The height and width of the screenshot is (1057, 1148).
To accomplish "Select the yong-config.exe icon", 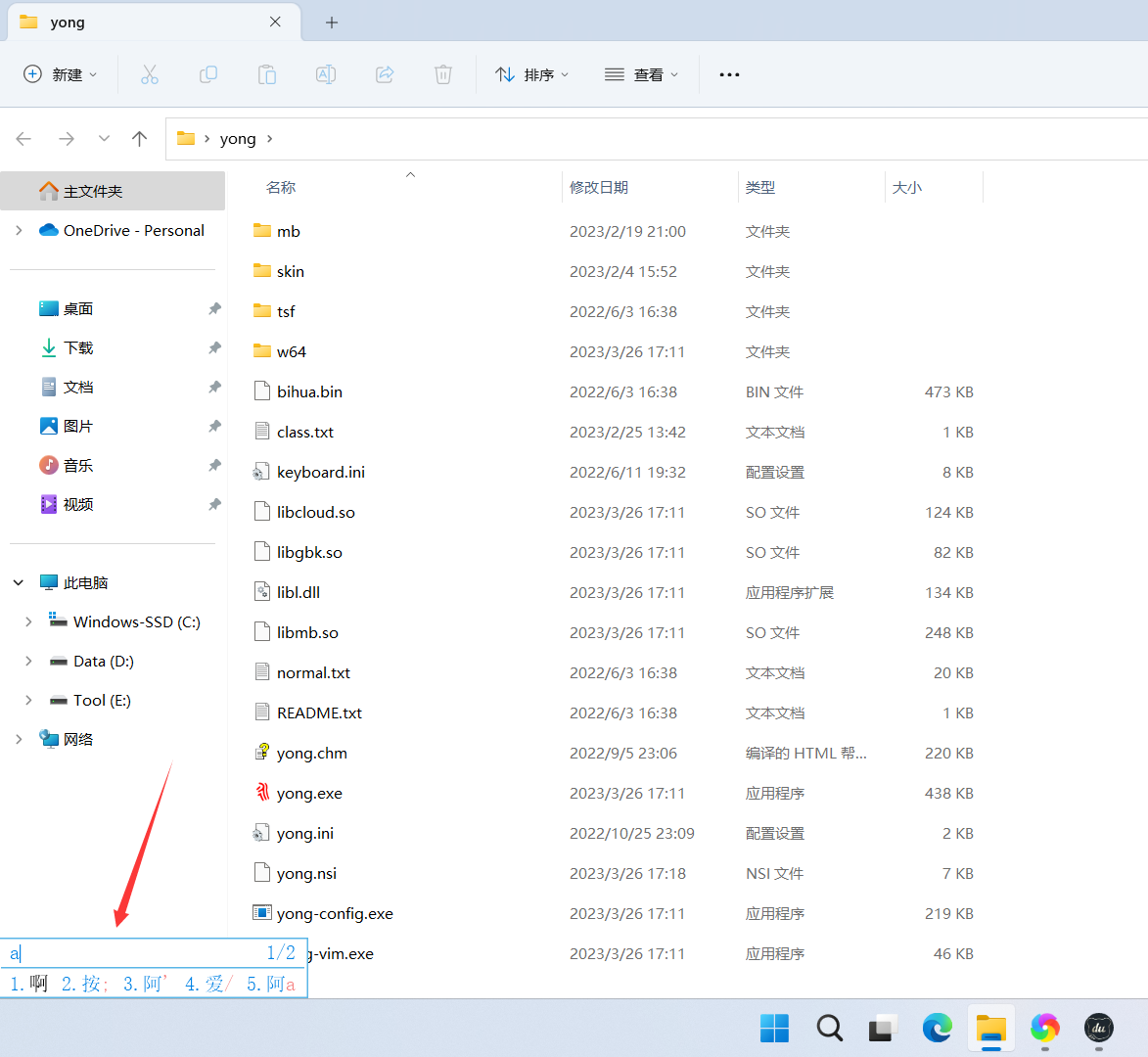I will (x=262, y=913).
